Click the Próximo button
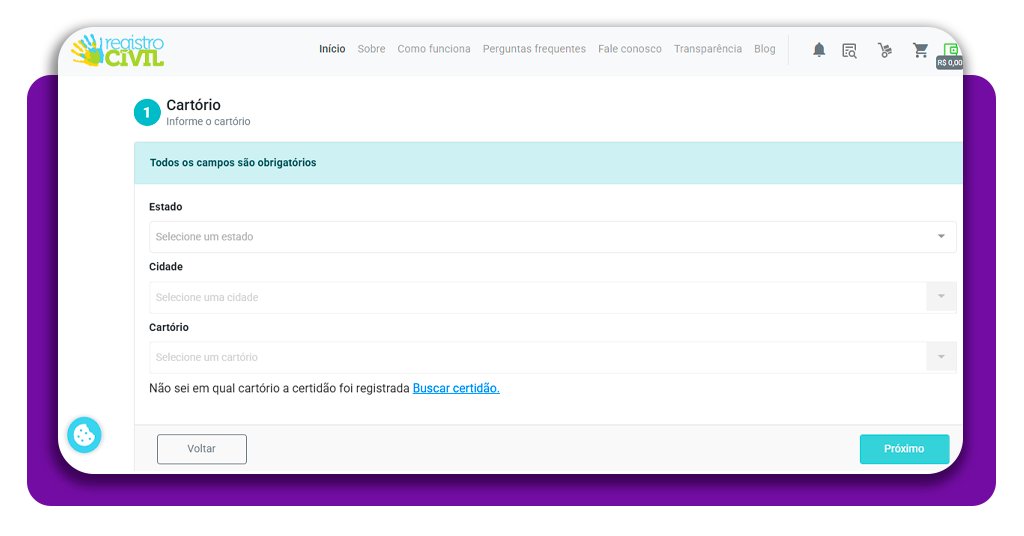The height and width of the screenshot is (536, 1024). 904,449
